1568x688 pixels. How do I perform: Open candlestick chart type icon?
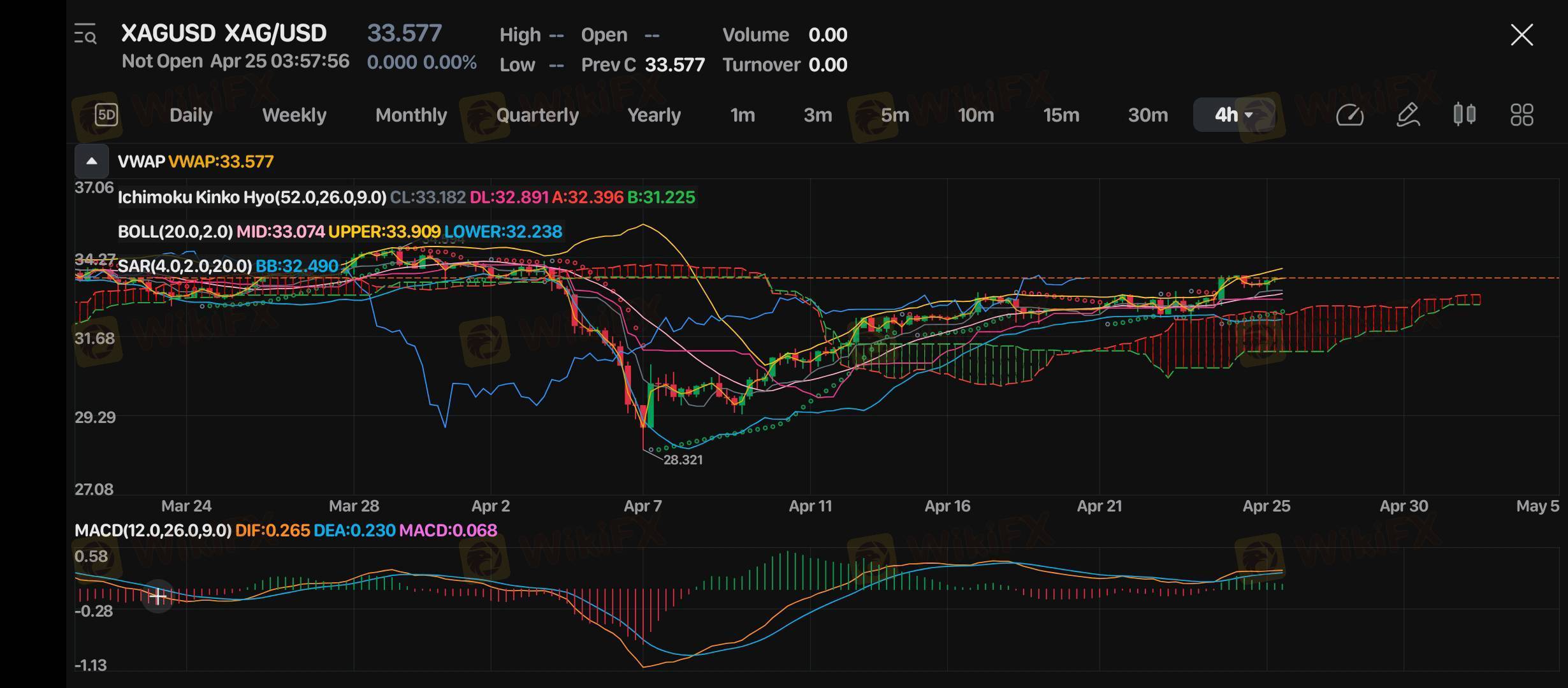click(x=1464, y=115)
